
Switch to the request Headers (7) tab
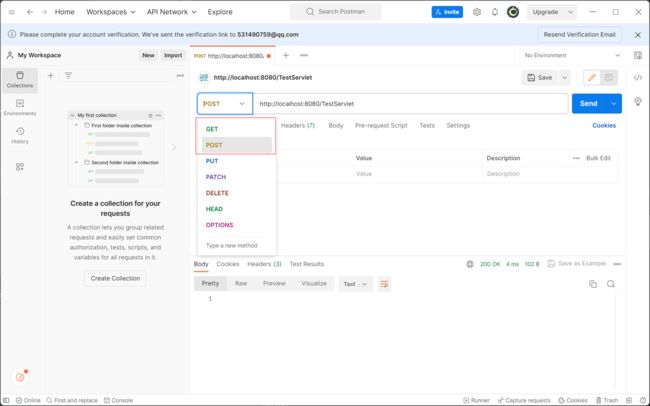tap(298, 126)
